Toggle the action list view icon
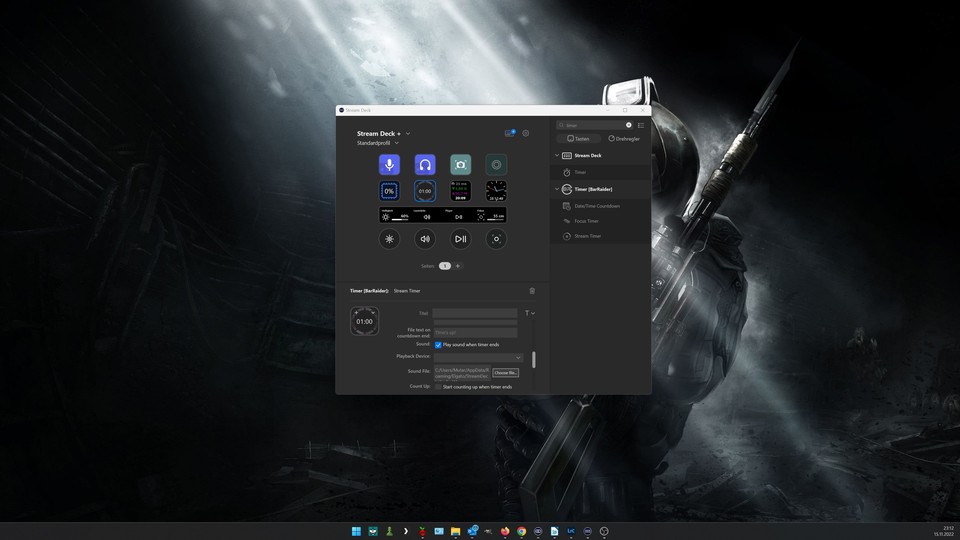960x540 pixels. pos(641,125)
